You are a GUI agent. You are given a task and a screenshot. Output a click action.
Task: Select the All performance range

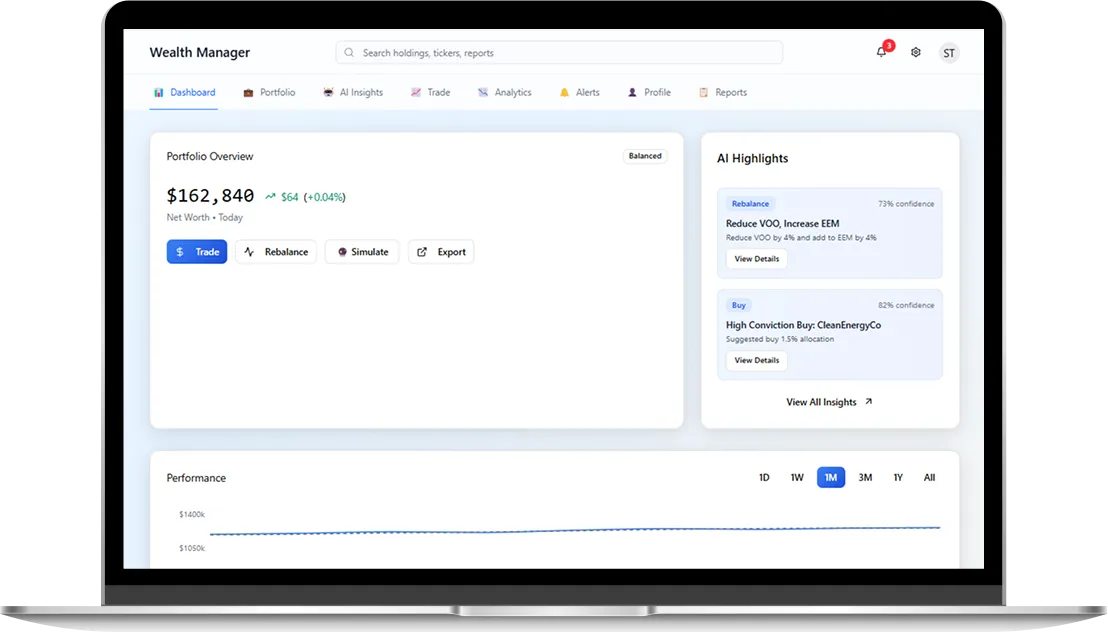point(929,478)
